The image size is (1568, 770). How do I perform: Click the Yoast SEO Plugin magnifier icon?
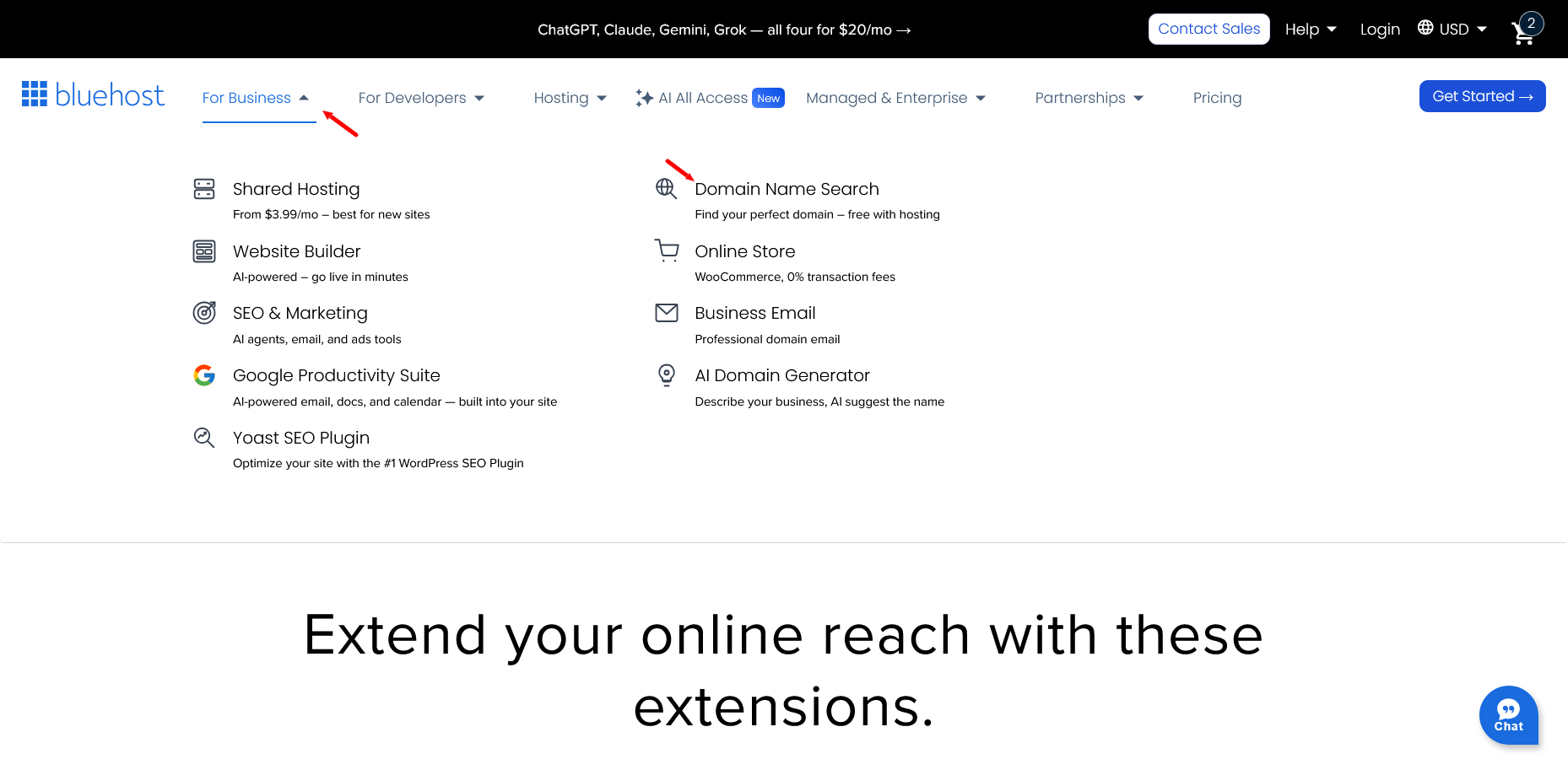click(x=204, y=437)
